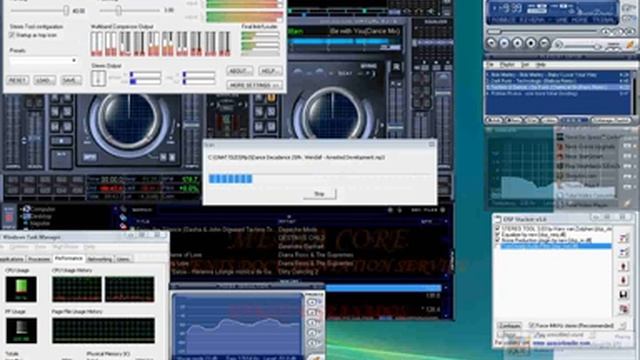Image resolution: width=640 pixels, height=360 pixels.
Task: Click the Stop button in the progress dialog
Action: [x=320, y=194]
